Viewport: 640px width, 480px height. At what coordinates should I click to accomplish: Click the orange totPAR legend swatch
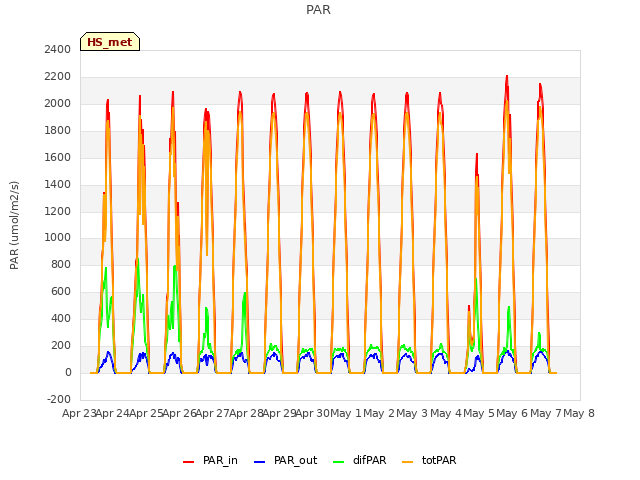tap(408, 462)
